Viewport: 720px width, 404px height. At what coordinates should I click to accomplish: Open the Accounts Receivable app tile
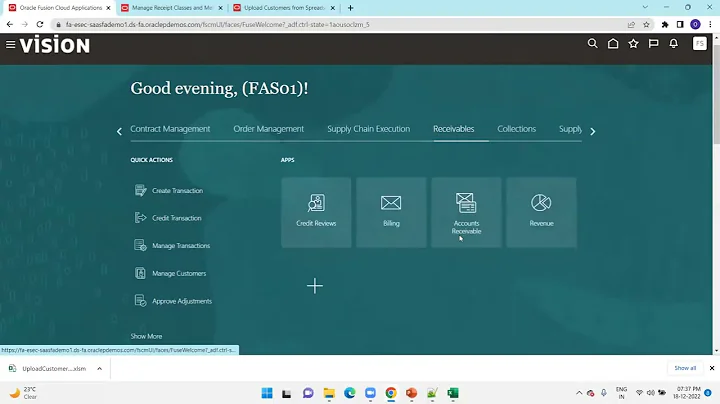pyautogui.click(x=466, y=213)
